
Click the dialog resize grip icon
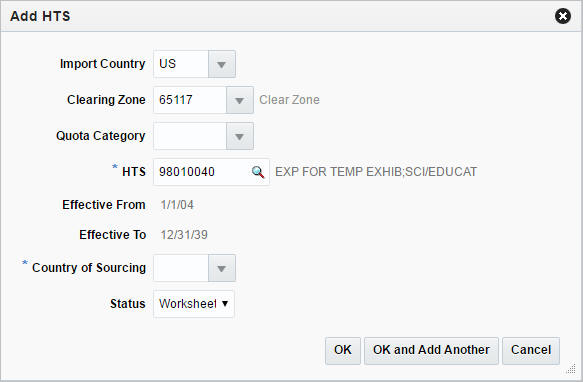point(571,368)
